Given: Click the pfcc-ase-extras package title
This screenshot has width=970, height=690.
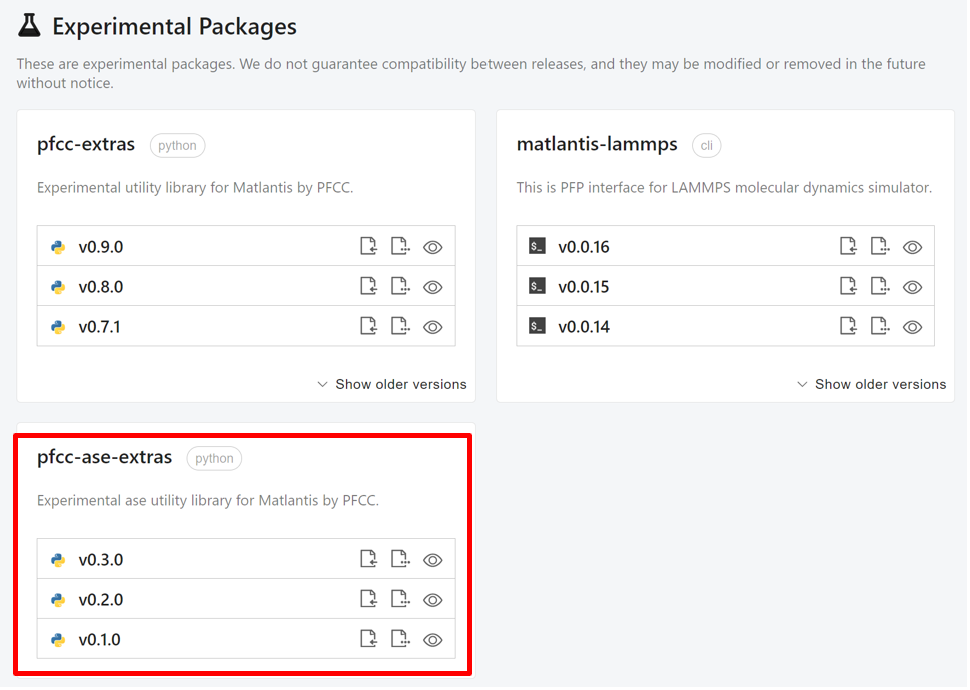Looking at the screenshot, I should coord(104,457).
